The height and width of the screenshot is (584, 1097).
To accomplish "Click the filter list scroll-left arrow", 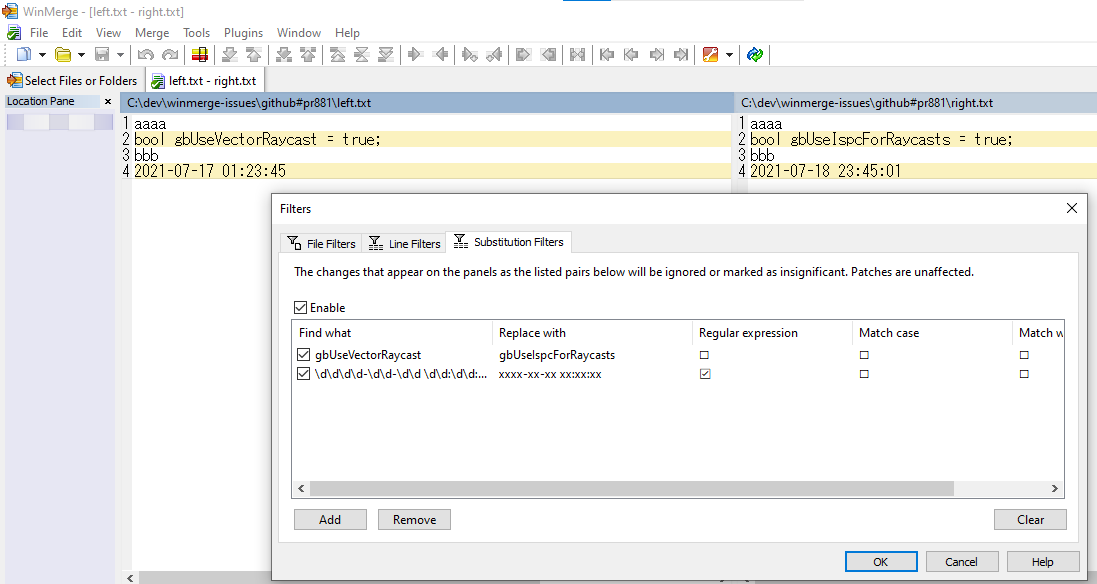I will click(x=302, y=488).
